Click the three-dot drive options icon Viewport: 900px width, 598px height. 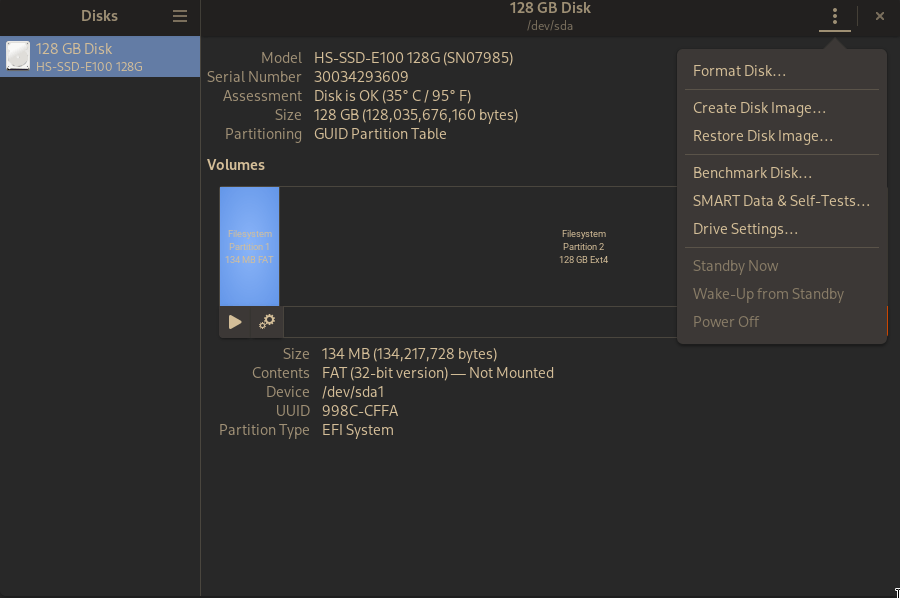tap(835, 17)
